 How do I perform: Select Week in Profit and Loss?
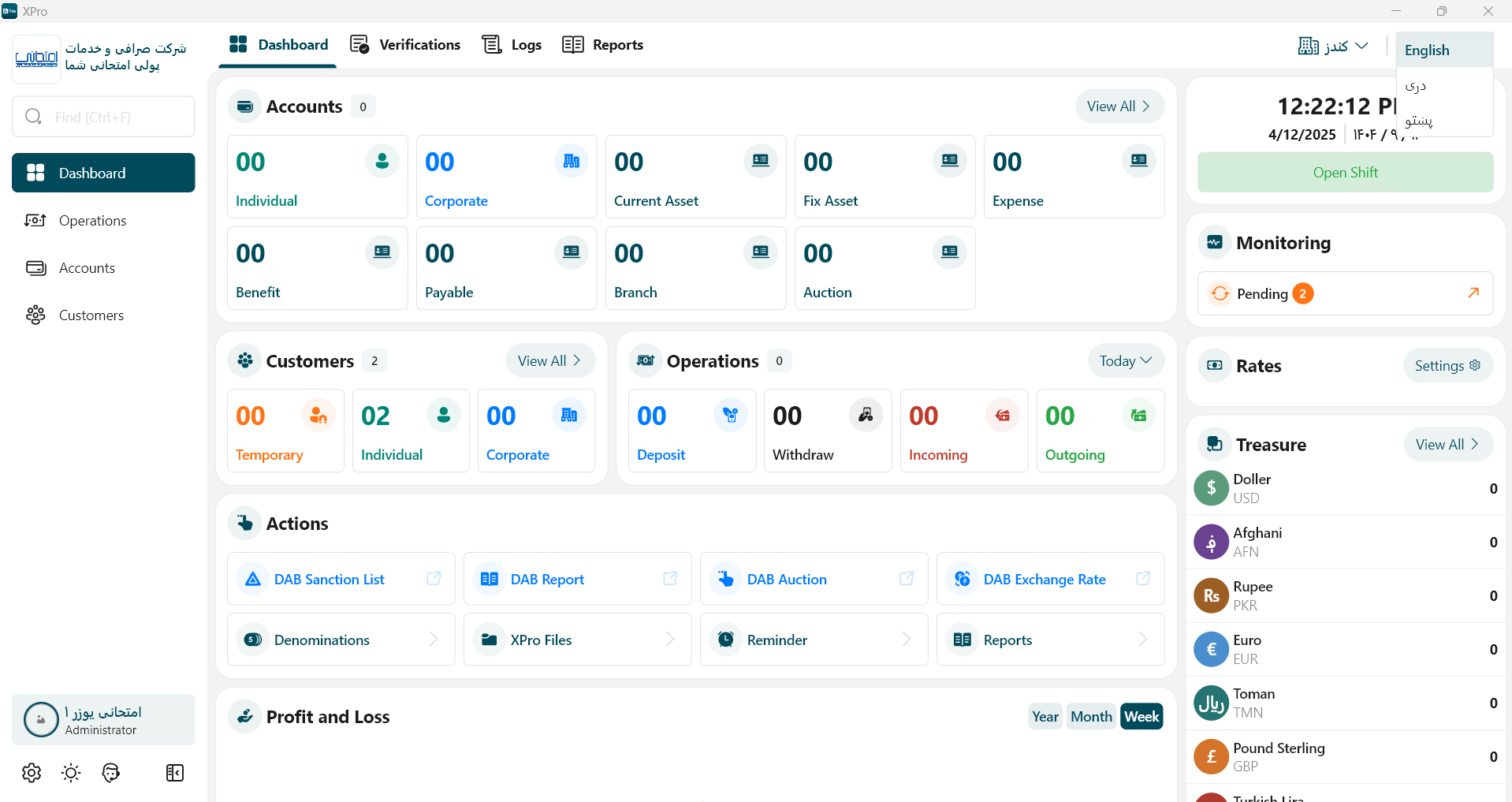(x=1141, y=717)
